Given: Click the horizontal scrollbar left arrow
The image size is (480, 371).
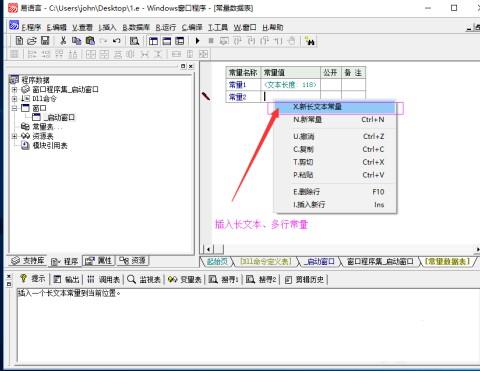Looking at the screenshot, I should [x=209, y=249].
